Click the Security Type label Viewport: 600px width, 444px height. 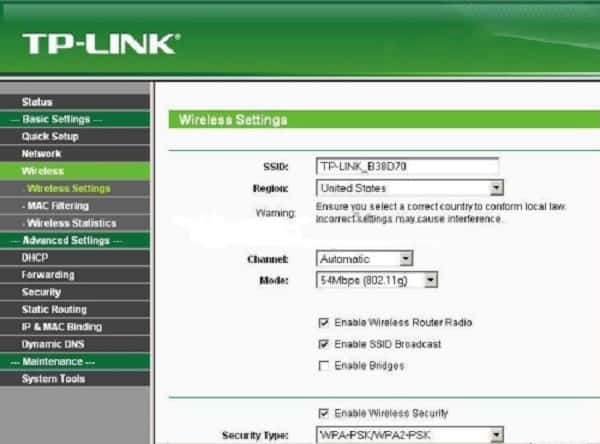(x=255, y=436)
